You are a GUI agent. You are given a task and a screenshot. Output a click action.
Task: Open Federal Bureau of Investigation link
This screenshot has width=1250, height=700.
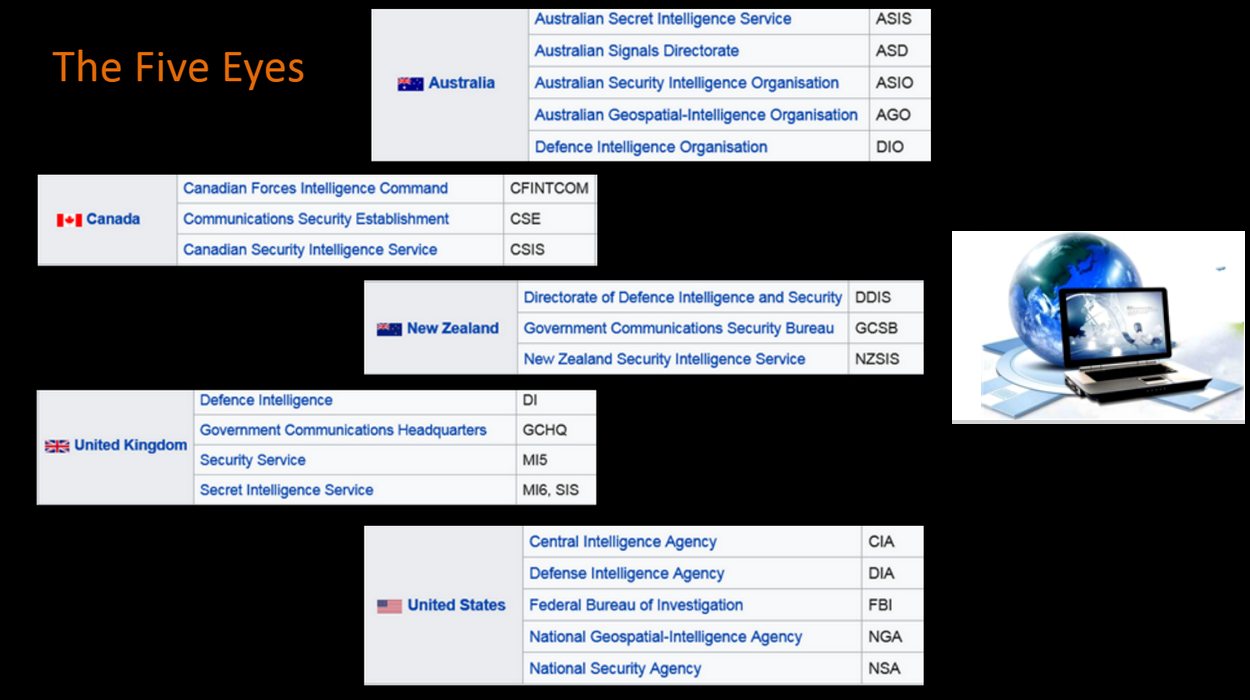pos(636,605)
